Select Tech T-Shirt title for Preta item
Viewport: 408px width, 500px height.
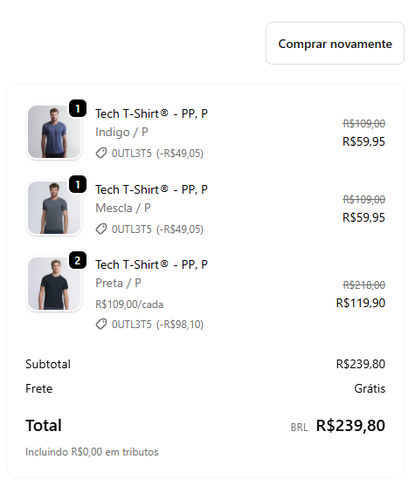151,265
